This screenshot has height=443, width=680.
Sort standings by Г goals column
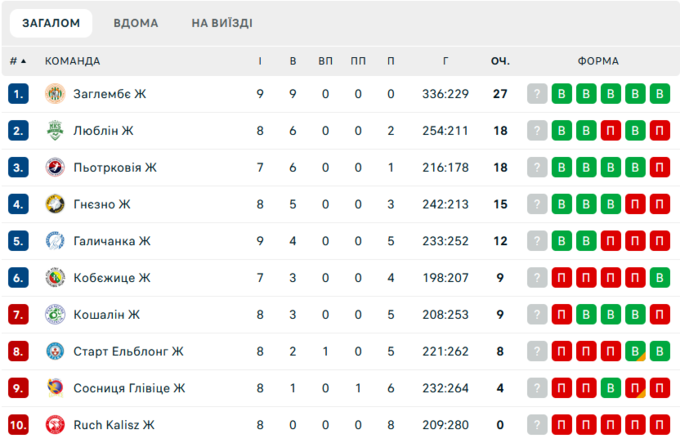[445, 61]
